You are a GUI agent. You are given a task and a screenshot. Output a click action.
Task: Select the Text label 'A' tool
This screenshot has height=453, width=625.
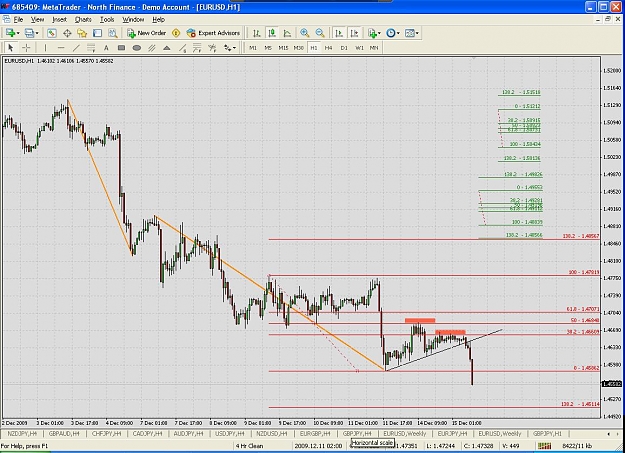coord(106,48)
